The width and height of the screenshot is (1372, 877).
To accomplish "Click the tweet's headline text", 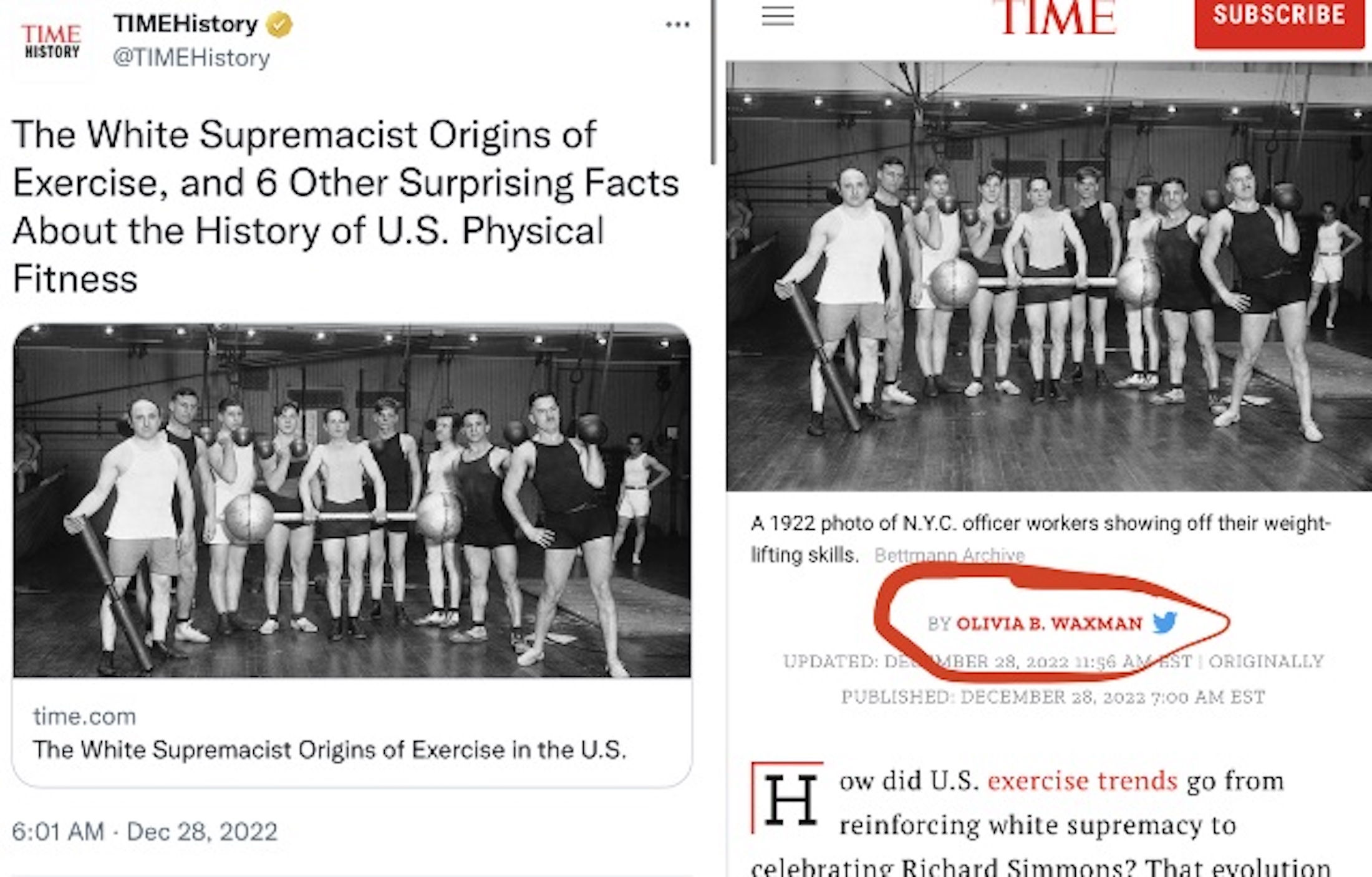I will tap(345, 206).
